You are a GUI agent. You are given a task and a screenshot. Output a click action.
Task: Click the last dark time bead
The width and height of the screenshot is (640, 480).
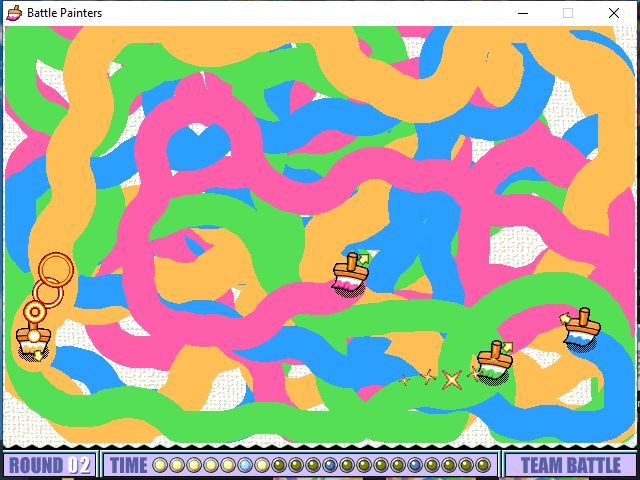click(483, 465)
